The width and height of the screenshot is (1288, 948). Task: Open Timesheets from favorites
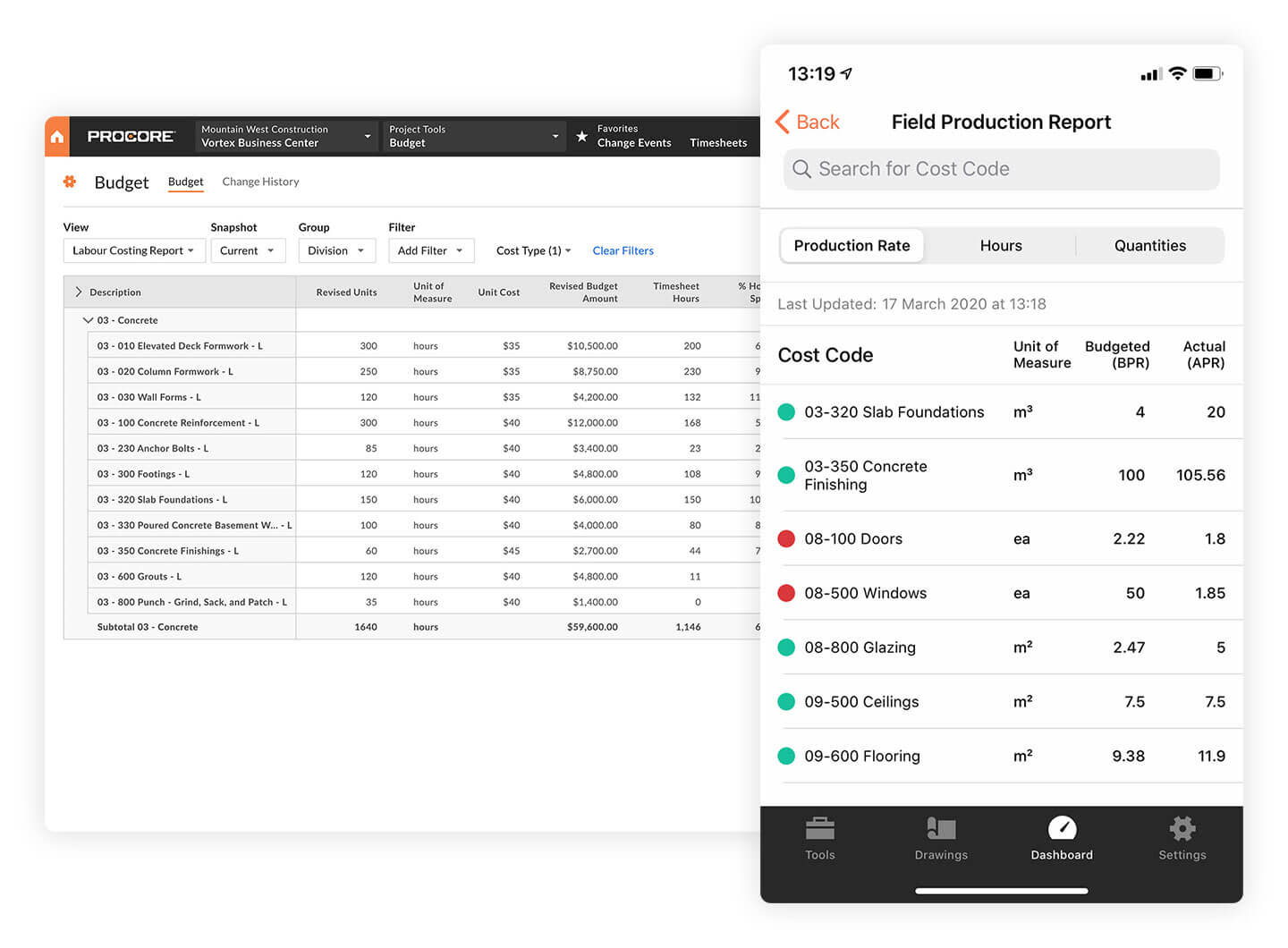[x=718, y=143]
